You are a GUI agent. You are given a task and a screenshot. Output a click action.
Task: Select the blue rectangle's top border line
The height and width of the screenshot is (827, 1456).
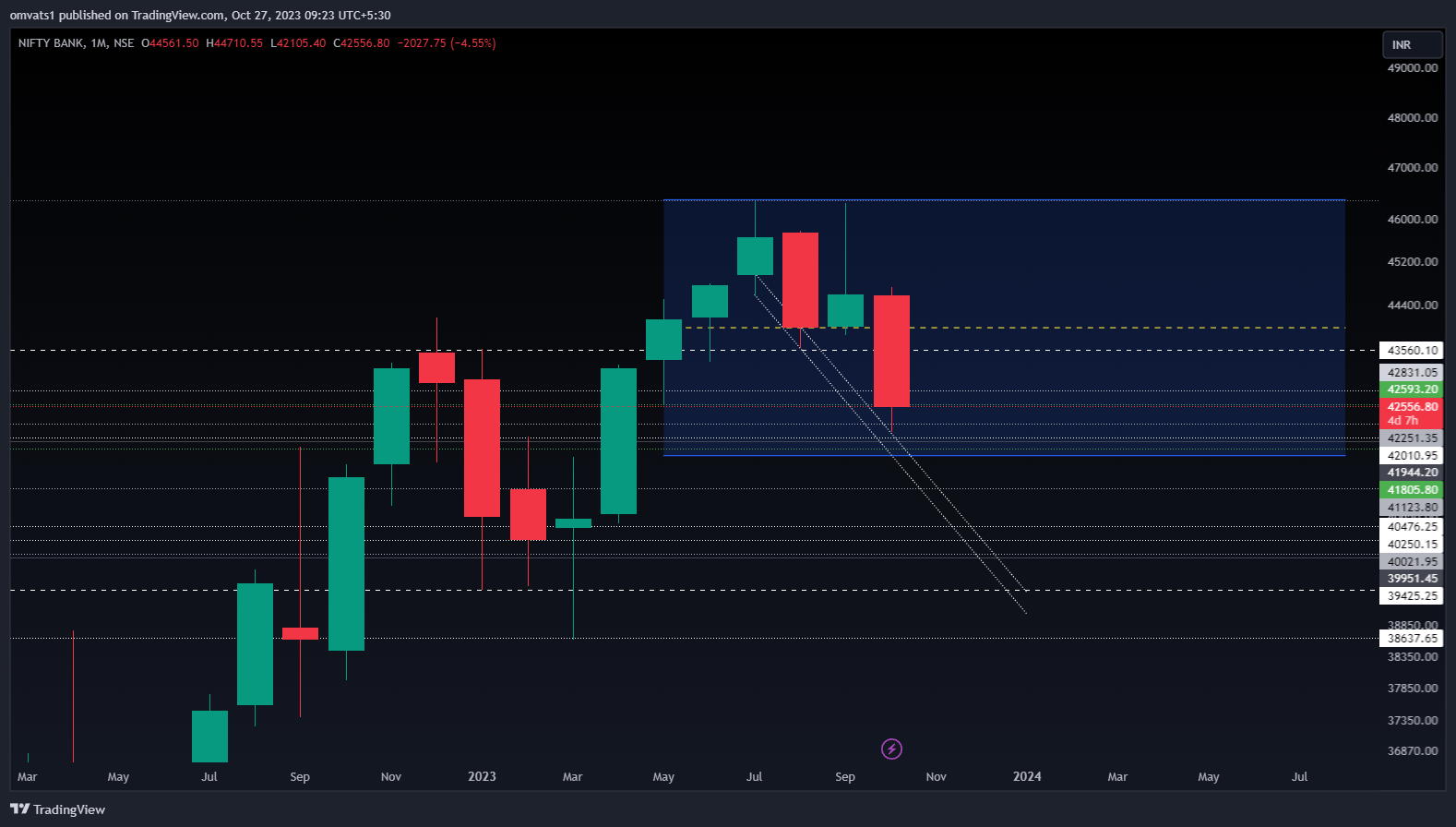pyautogui.click(x=1004, y=199)
